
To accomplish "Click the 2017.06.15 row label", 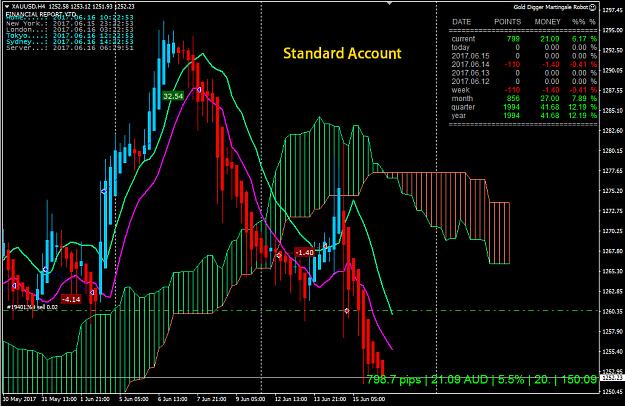I will click(x=470, y=56).
